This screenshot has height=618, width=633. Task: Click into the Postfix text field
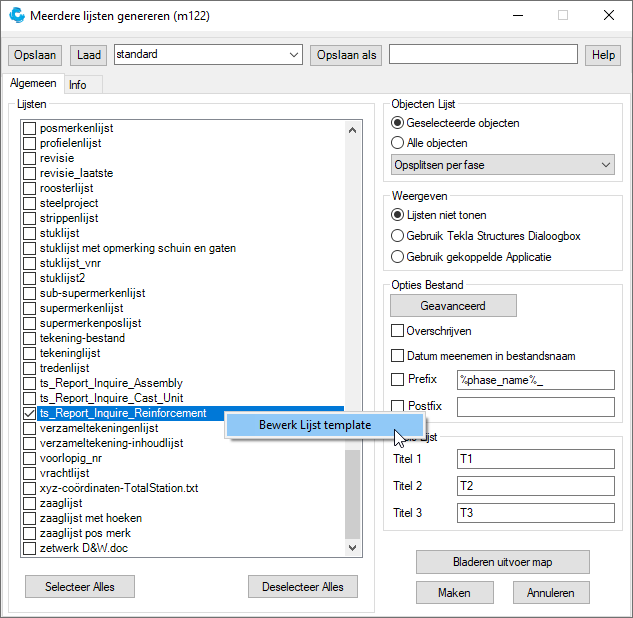click(536, 407)
